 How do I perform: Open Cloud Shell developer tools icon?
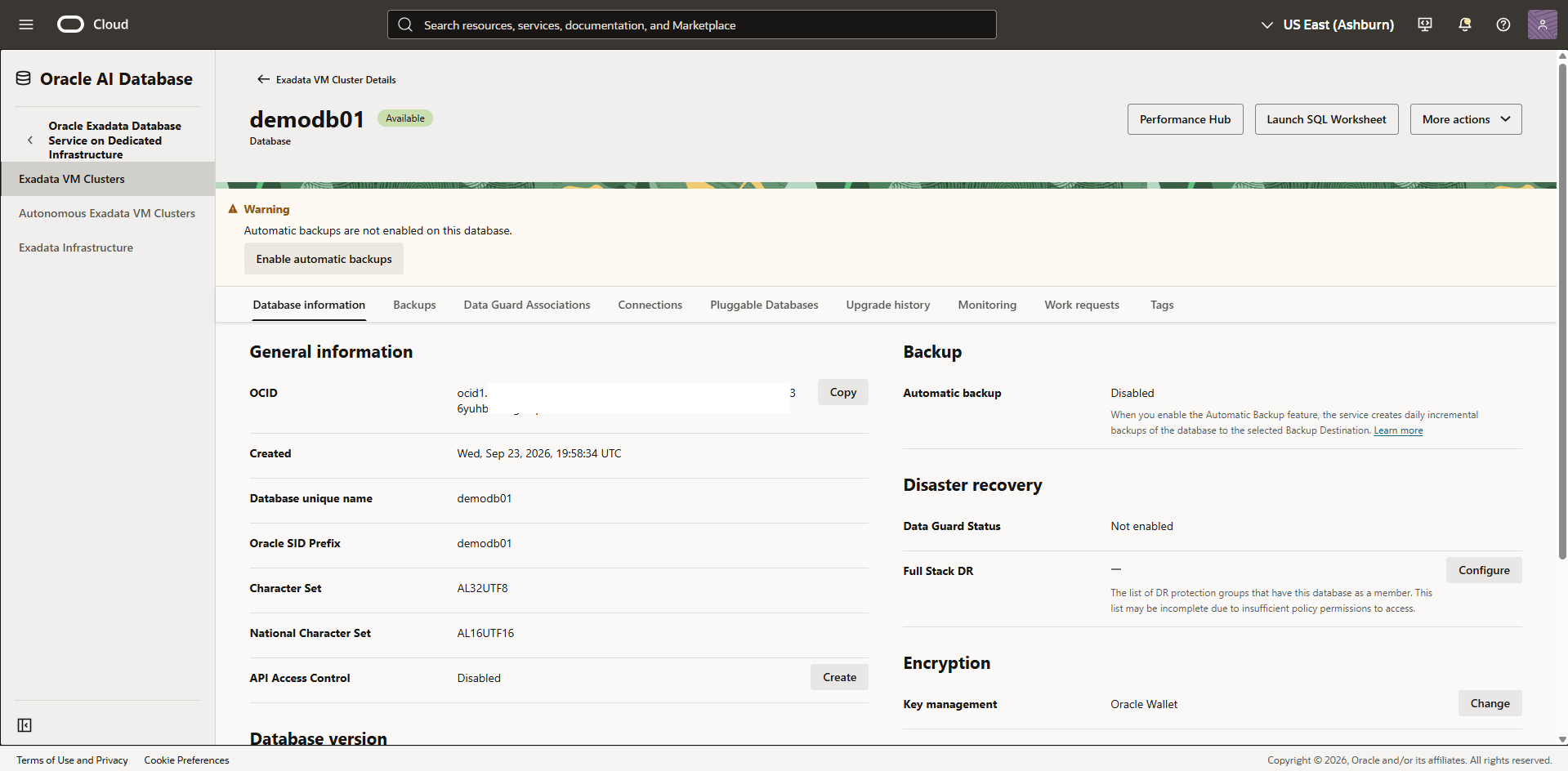pyautogui.click(x=1425, y=25)
